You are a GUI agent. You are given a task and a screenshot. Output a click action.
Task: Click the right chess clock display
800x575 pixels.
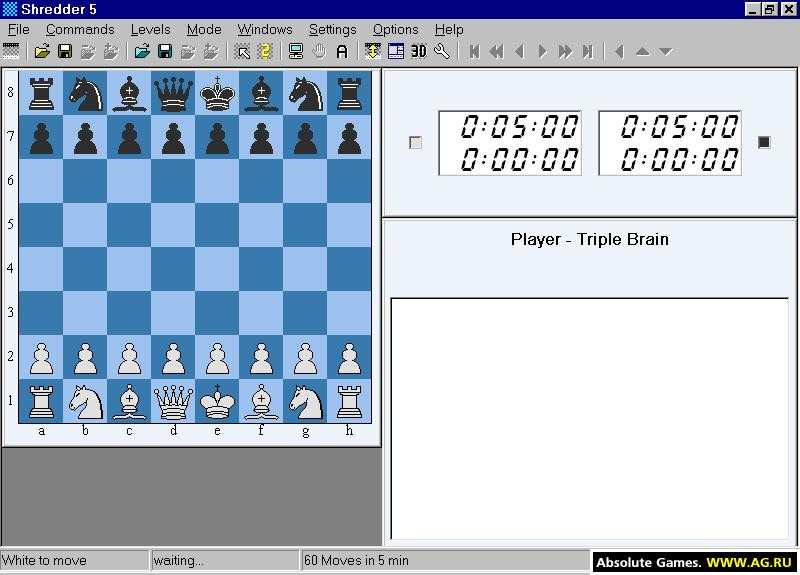pos(670,143)
